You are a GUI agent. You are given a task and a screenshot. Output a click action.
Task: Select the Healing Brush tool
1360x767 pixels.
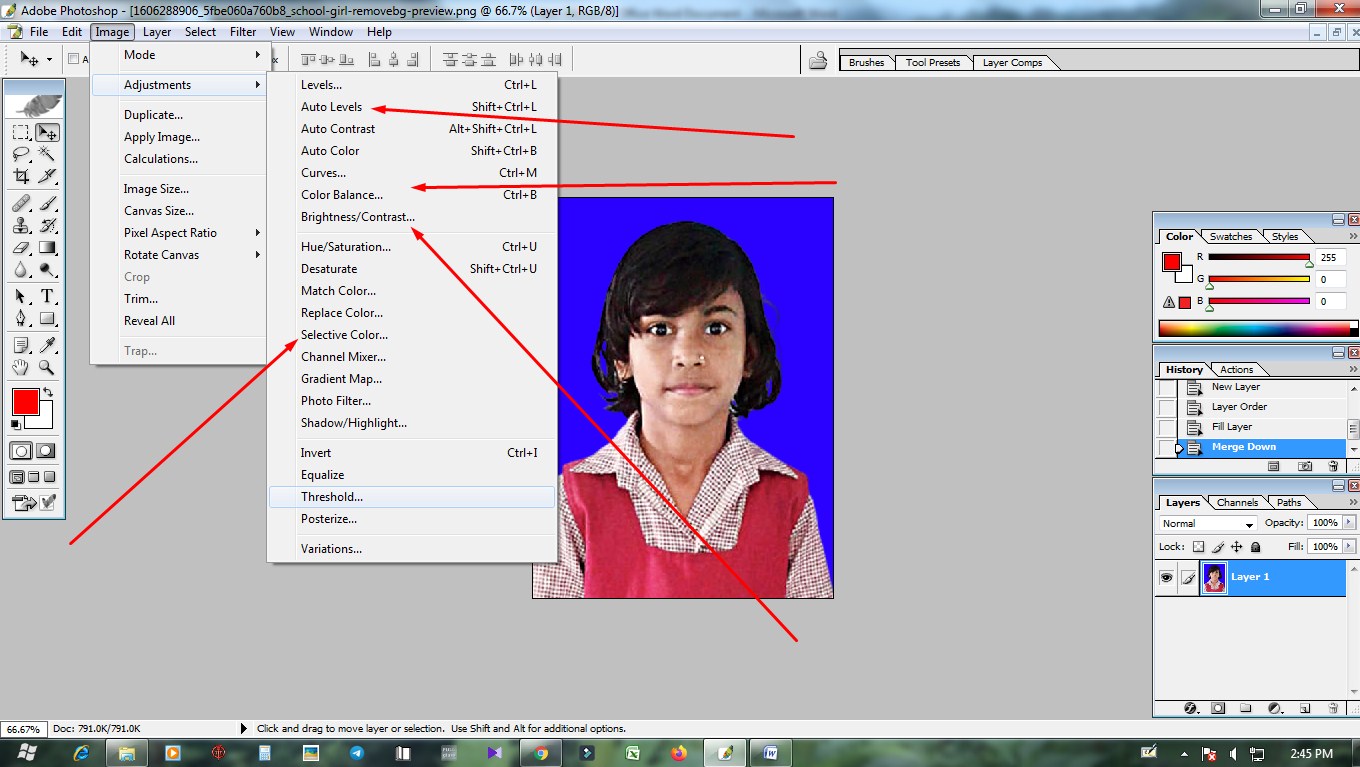point(21,203)
